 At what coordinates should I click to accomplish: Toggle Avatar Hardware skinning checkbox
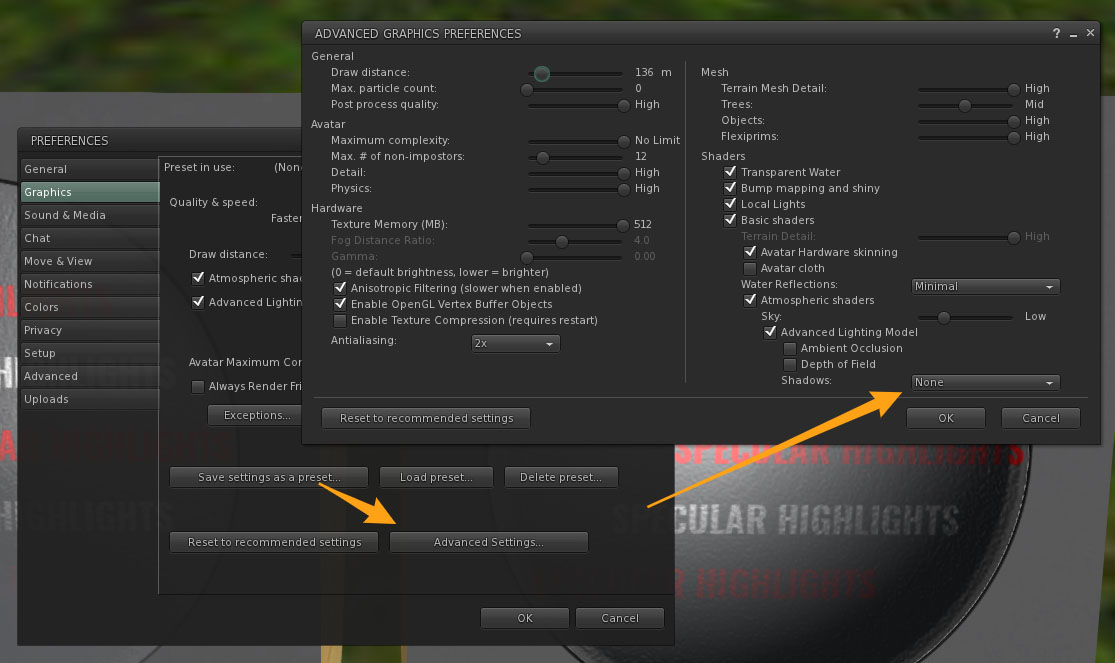coord(749,252)
